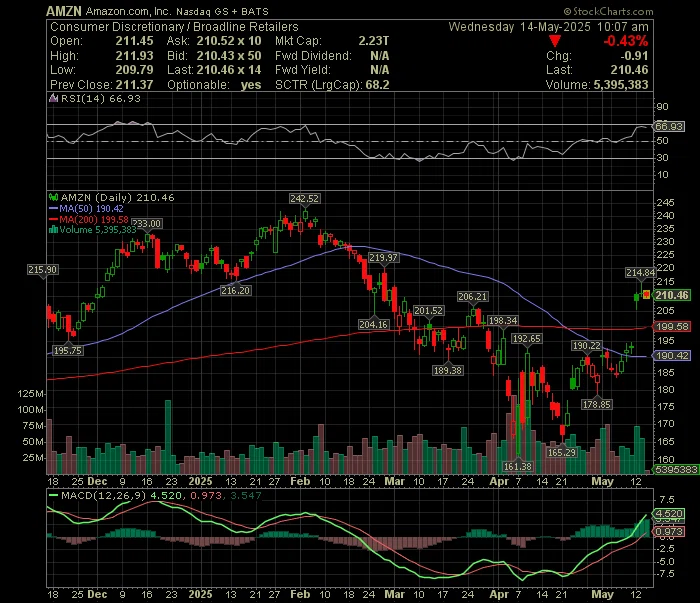
Task: Click the Wednesday 14-May-2025 timestamp
Action: 548,27
